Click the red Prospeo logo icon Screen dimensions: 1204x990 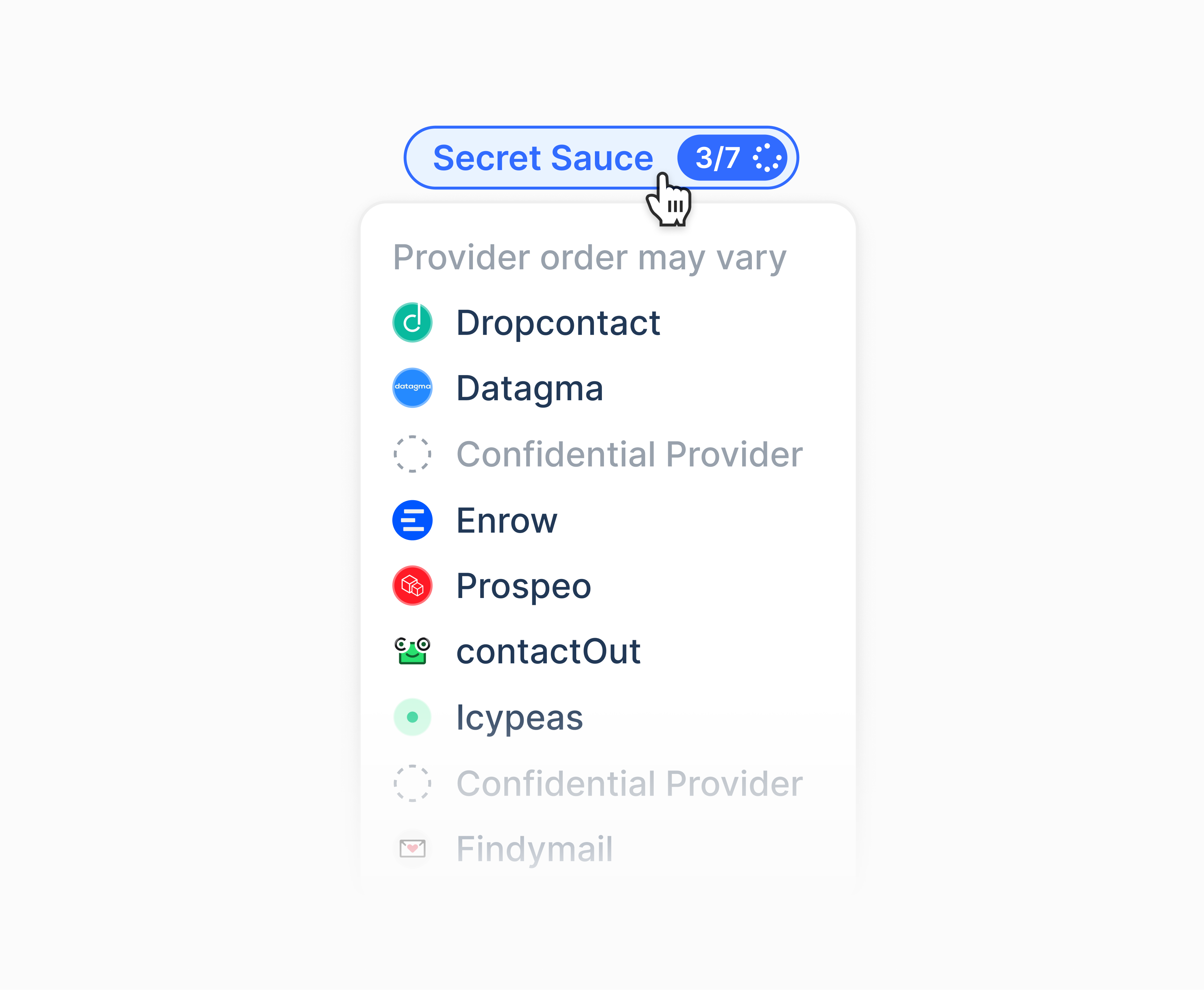(x=412, y=586)
